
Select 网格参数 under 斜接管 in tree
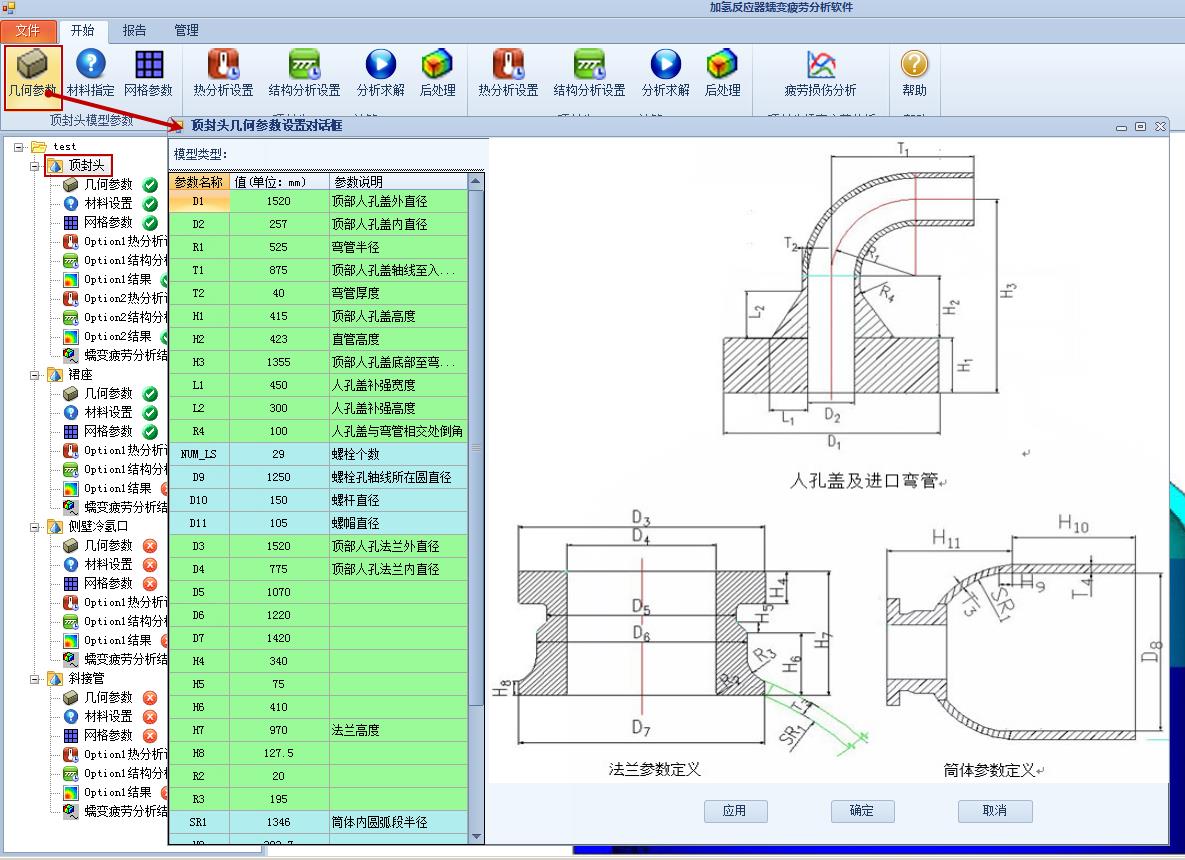108,735
